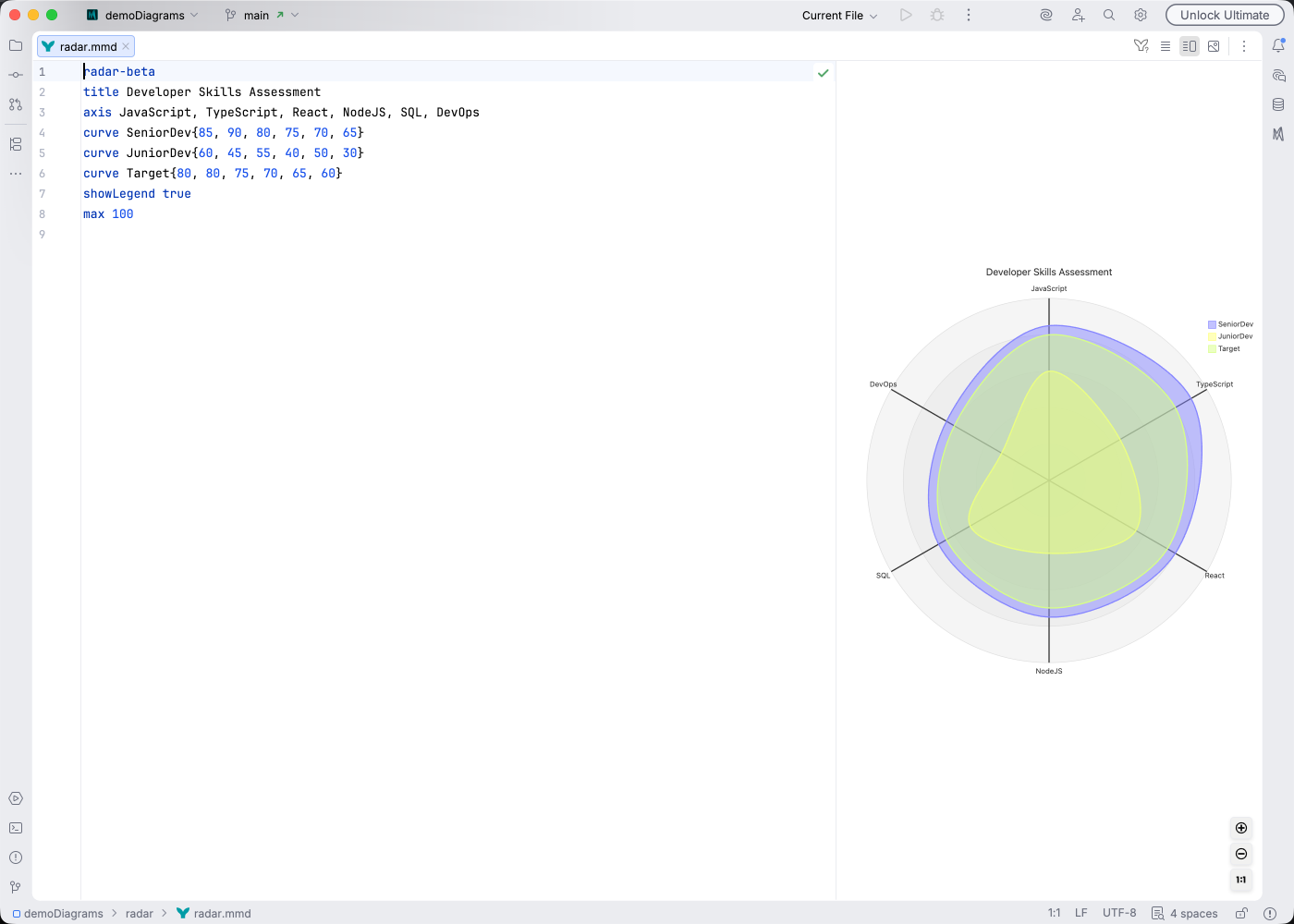1294x924 pixels.
Task: Reset diagram zoom with the 1:1 control
Action: click(1241, 880)
